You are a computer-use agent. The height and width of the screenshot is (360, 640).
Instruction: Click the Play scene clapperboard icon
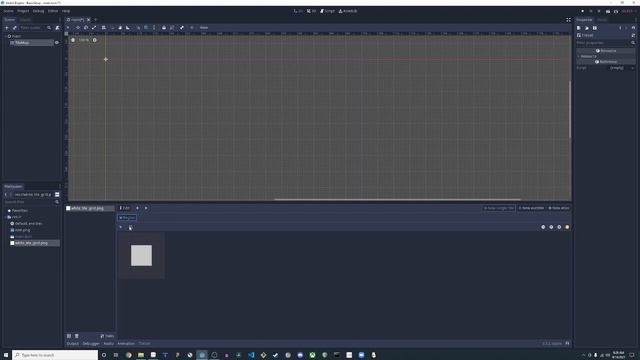coord(608,11)
